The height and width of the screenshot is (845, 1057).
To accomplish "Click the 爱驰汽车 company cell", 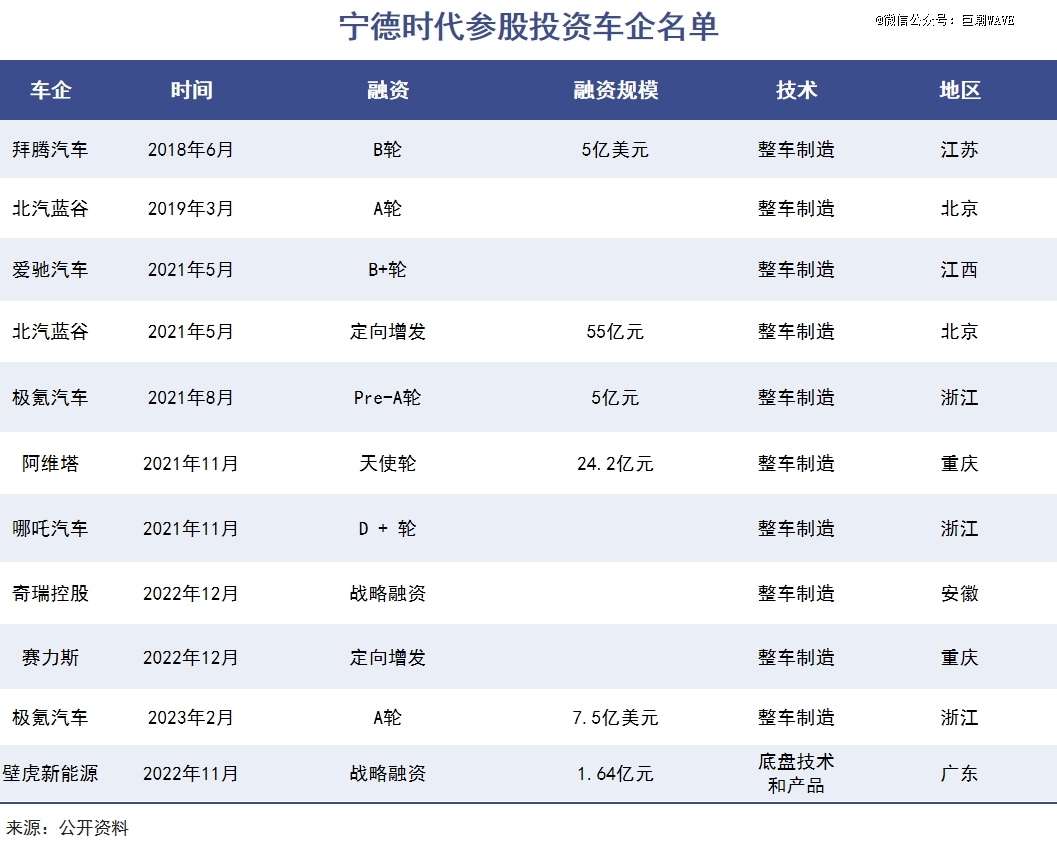I will [50, 269].
